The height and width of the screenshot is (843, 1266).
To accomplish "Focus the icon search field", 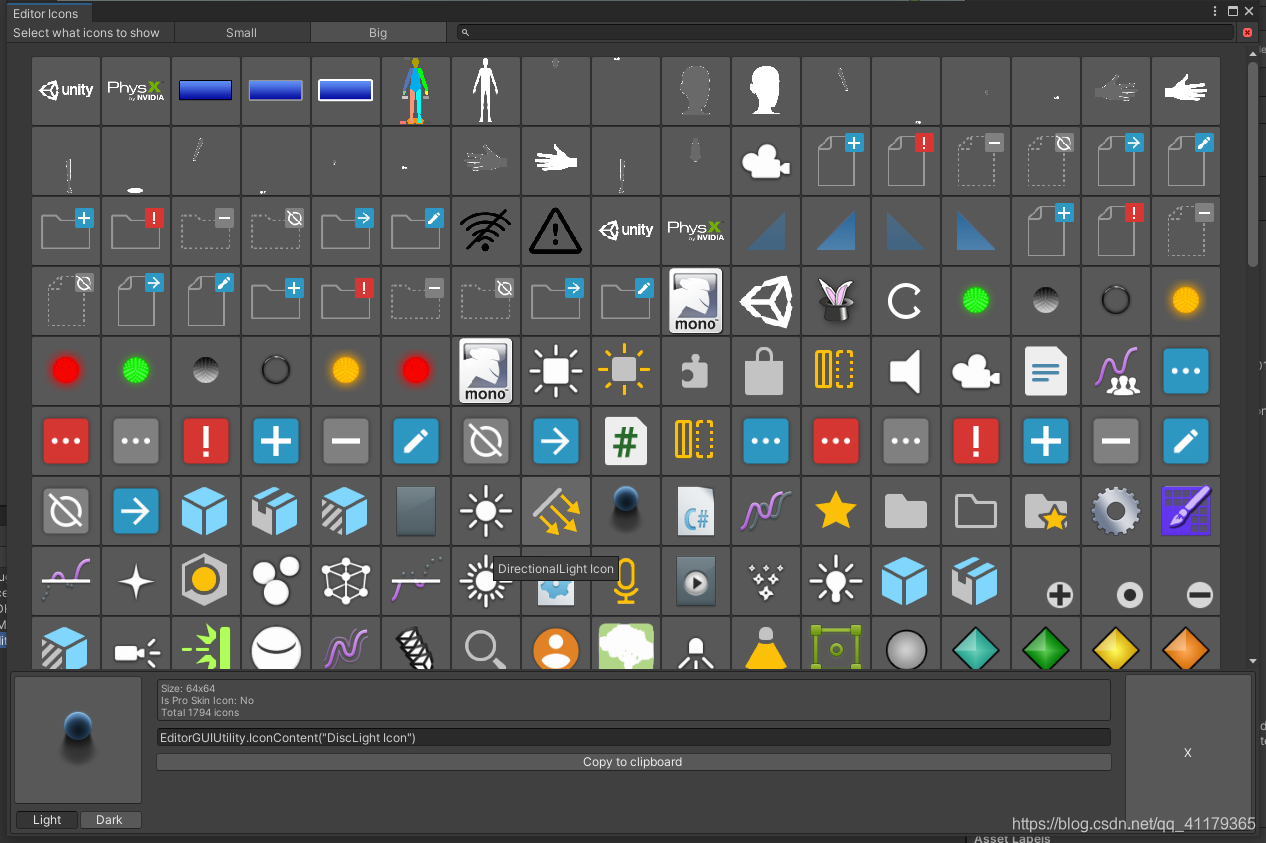I will pos(845,33).
